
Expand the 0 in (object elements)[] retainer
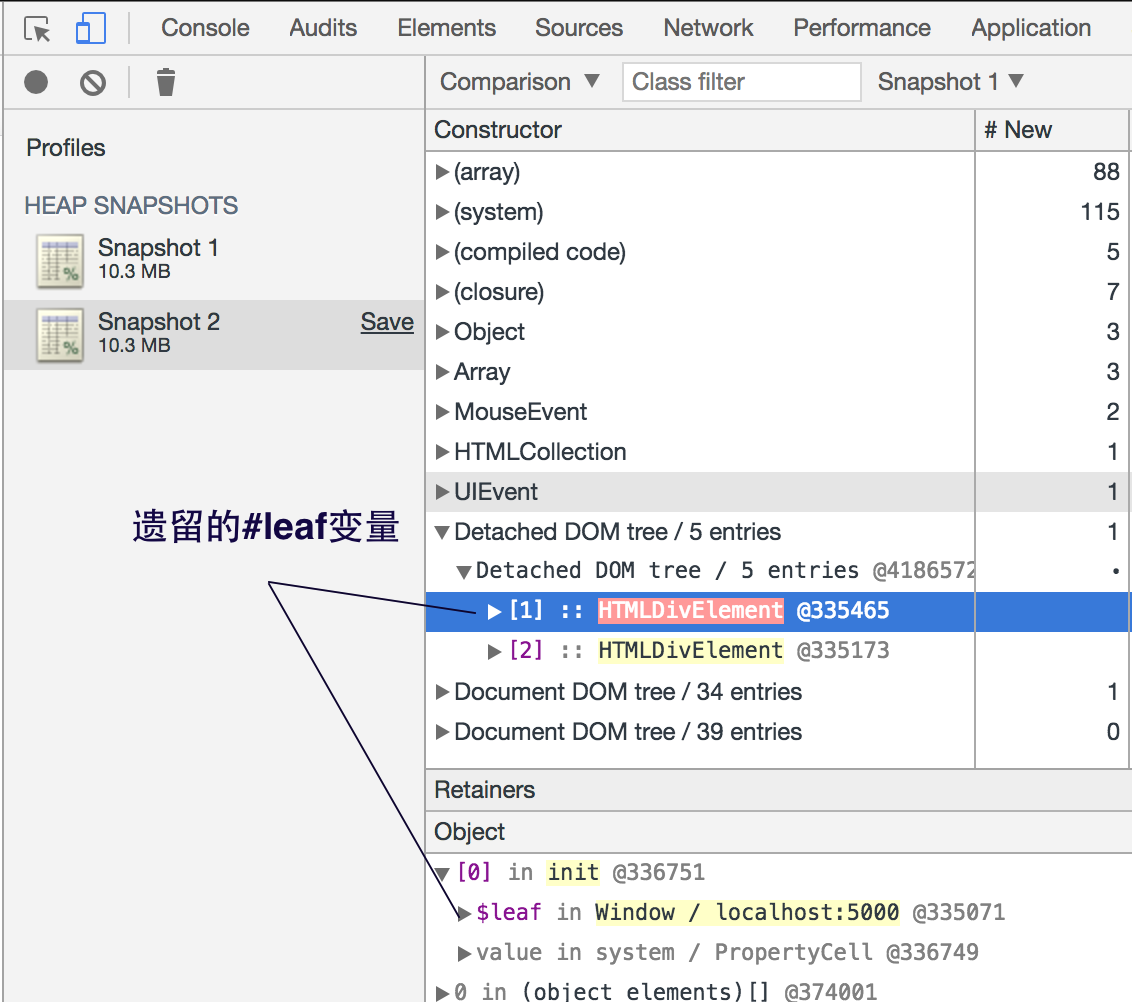point(442,993)
